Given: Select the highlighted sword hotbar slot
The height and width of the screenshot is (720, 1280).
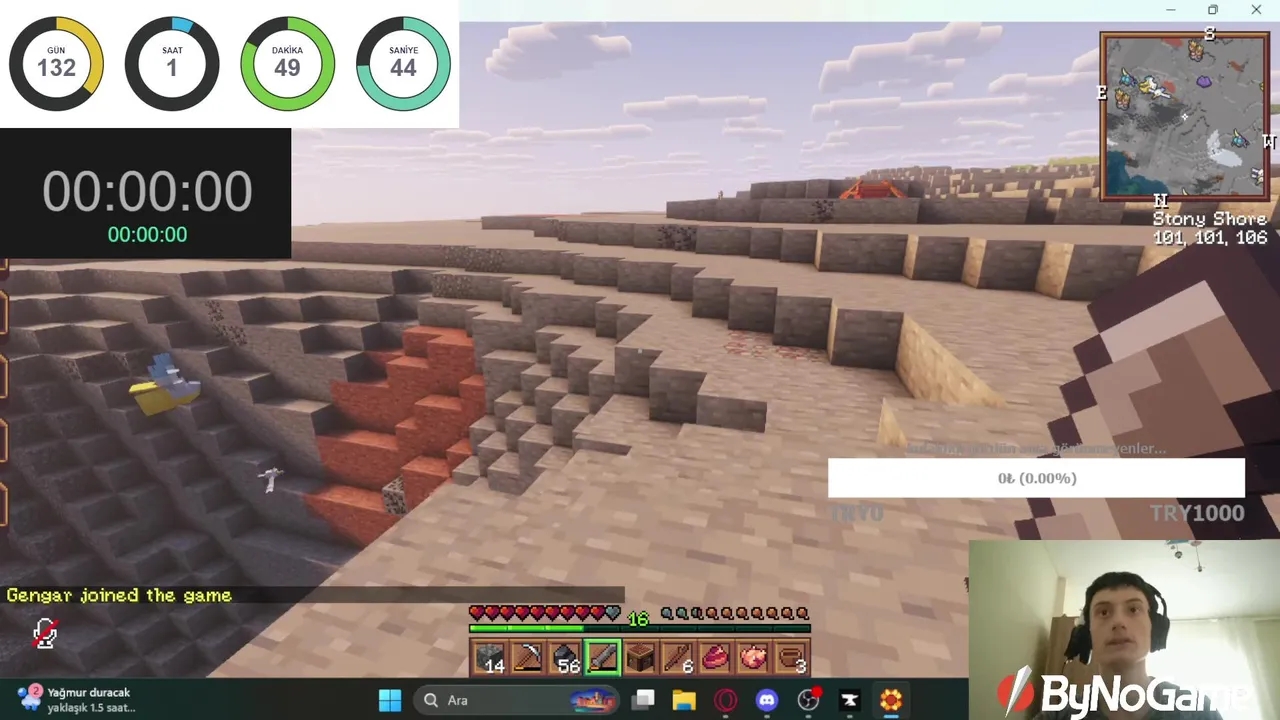Looking at the screenshot, I should coord(602,658).
